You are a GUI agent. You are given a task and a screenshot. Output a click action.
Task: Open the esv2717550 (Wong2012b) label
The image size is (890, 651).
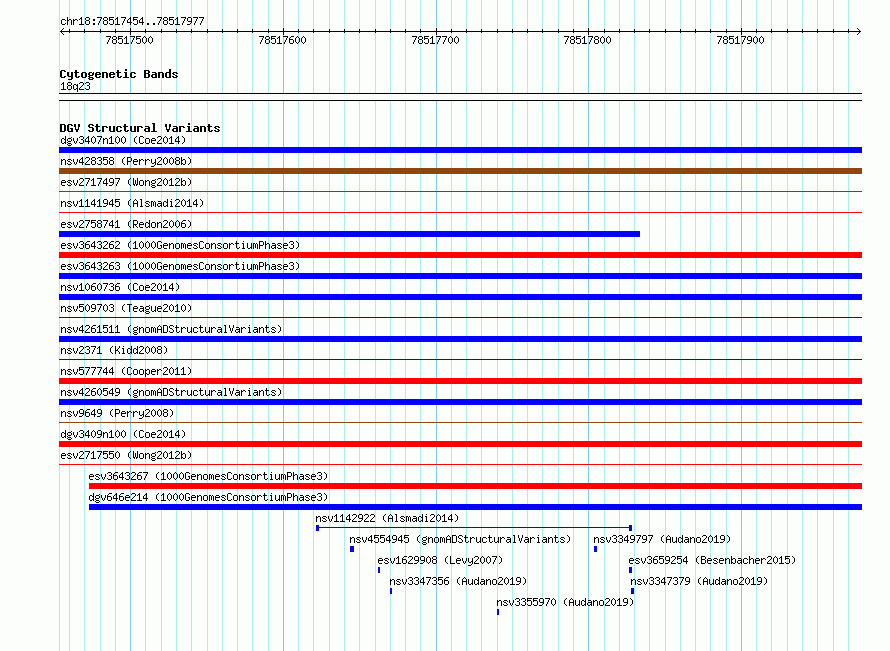[x=126, y=455]
